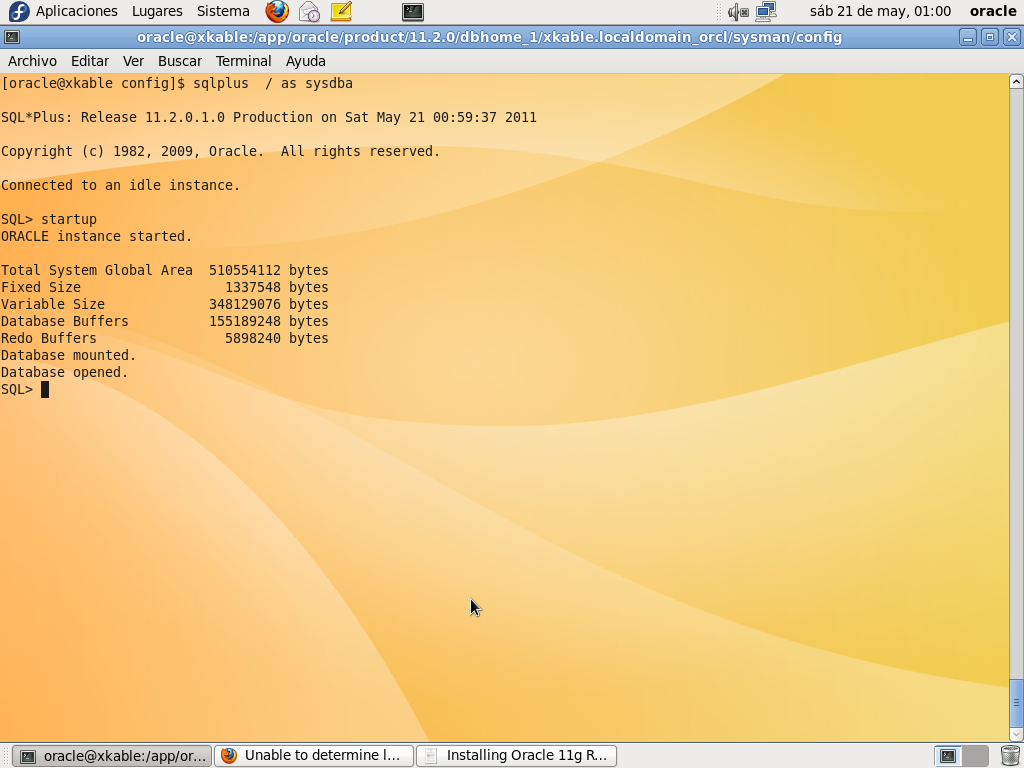This screenshot has height=768, width=1024.
Task: Click the 'ORACLE instance started.' line
Action: 97,236
